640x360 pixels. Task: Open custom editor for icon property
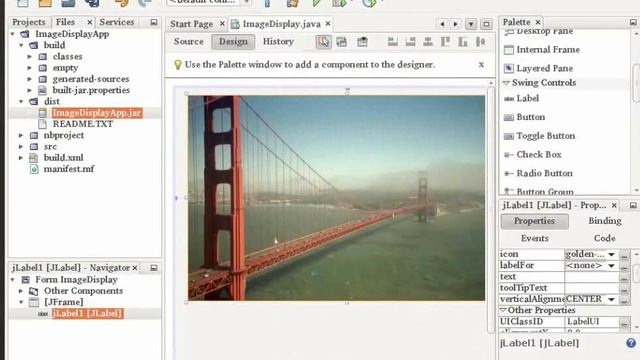click(x=624, y=255)
